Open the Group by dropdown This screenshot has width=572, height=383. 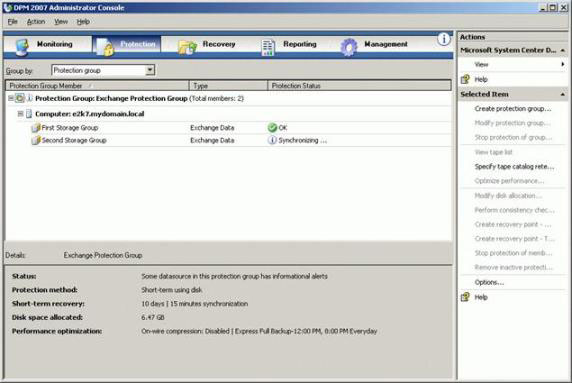tap(150, 70)
